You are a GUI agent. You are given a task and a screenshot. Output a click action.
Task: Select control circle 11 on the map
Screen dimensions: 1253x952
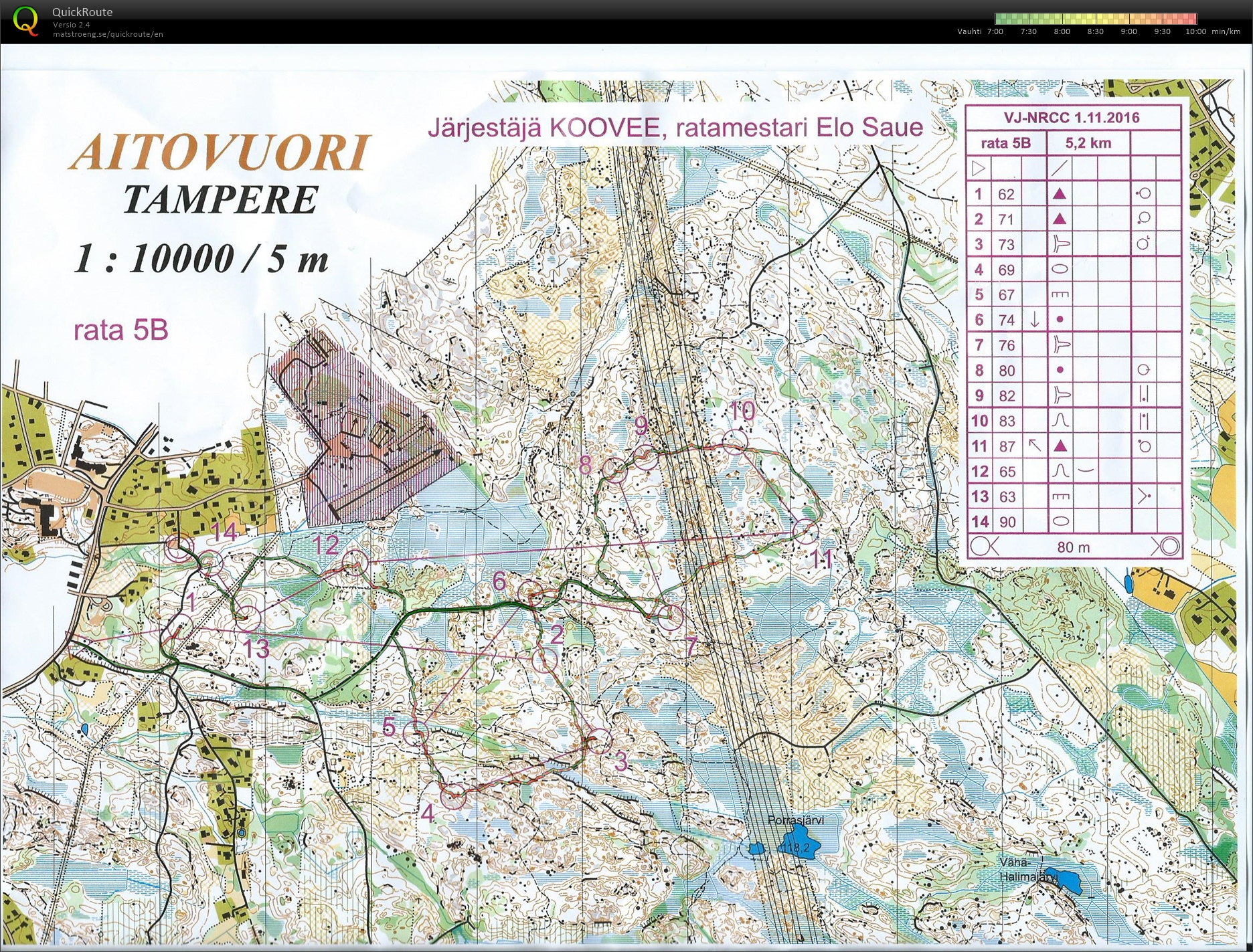(806, 531)
